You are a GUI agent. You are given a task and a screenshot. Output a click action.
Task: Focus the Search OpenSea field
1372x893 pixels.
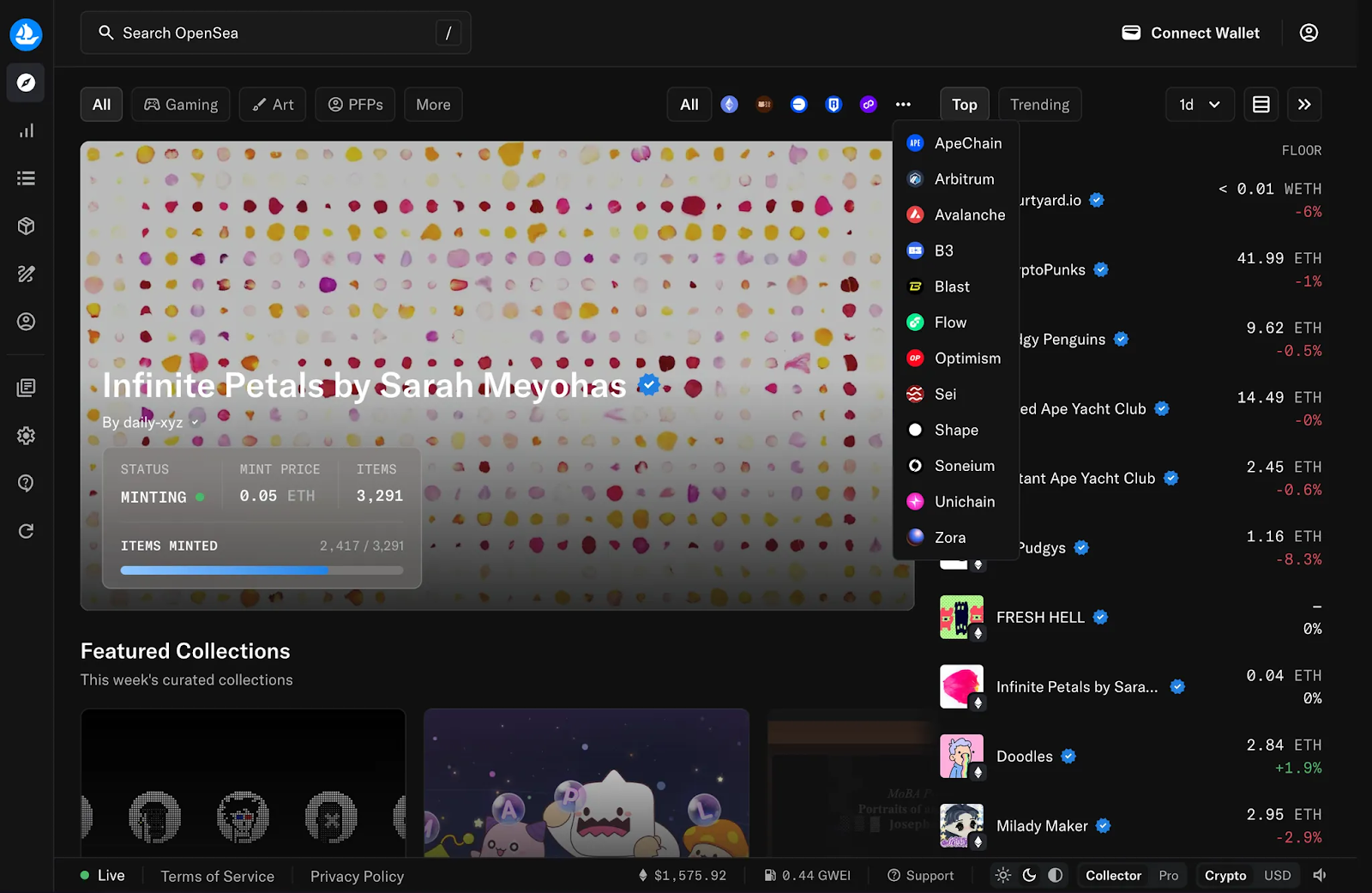click(275, 33)
